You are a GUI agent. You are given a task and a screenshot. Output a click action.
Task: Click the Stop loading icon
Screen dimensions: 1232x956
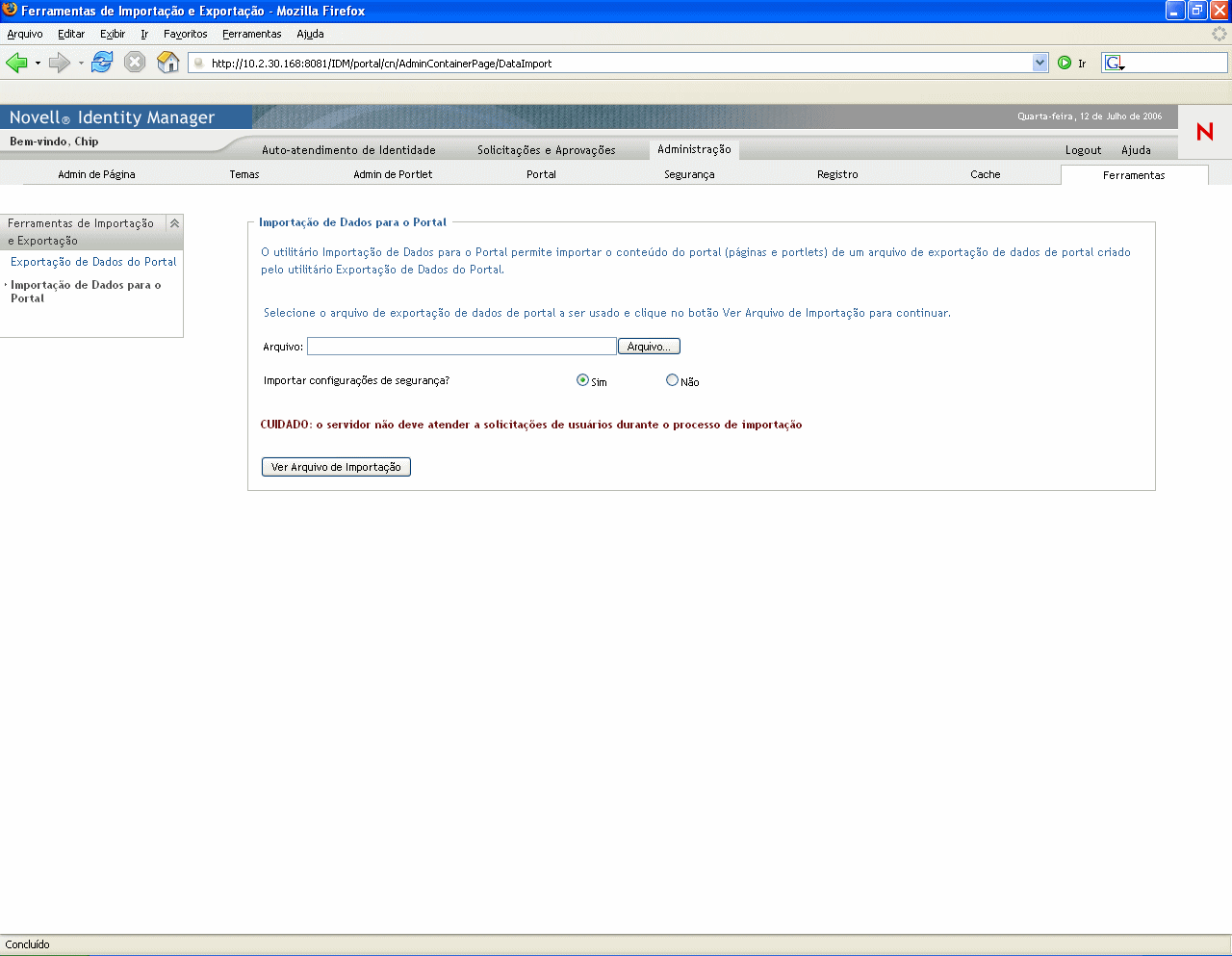pyautogui.click(x=135, y=63)
